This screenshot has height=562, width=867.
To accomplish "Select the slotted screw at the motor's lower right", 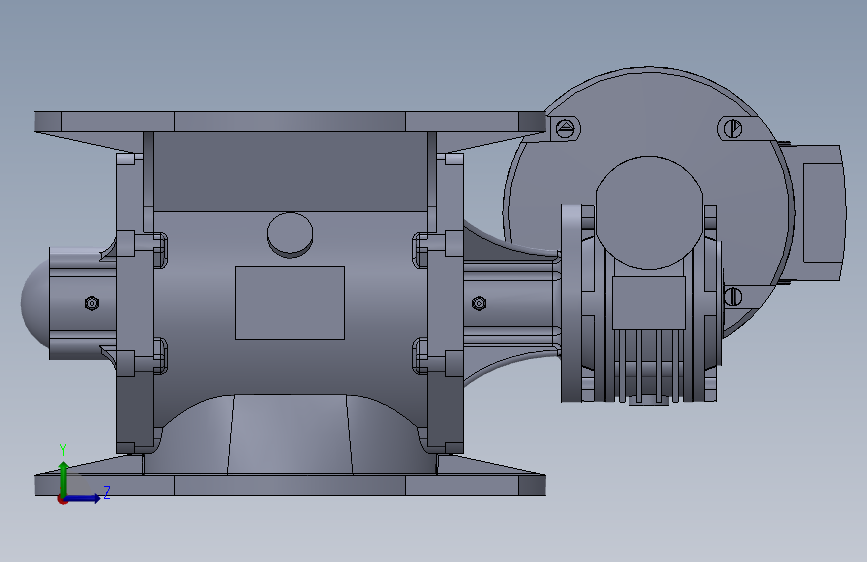I will [x=733, y=296].
